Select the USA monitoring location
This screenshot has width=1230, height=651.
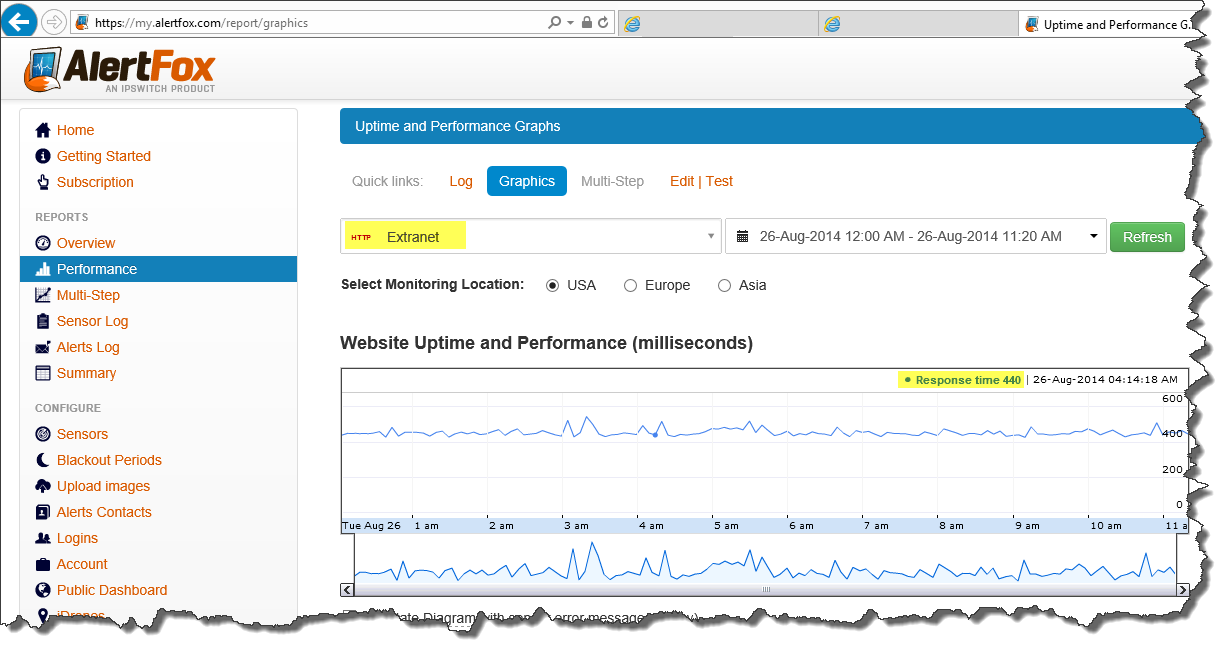point(553,286)
